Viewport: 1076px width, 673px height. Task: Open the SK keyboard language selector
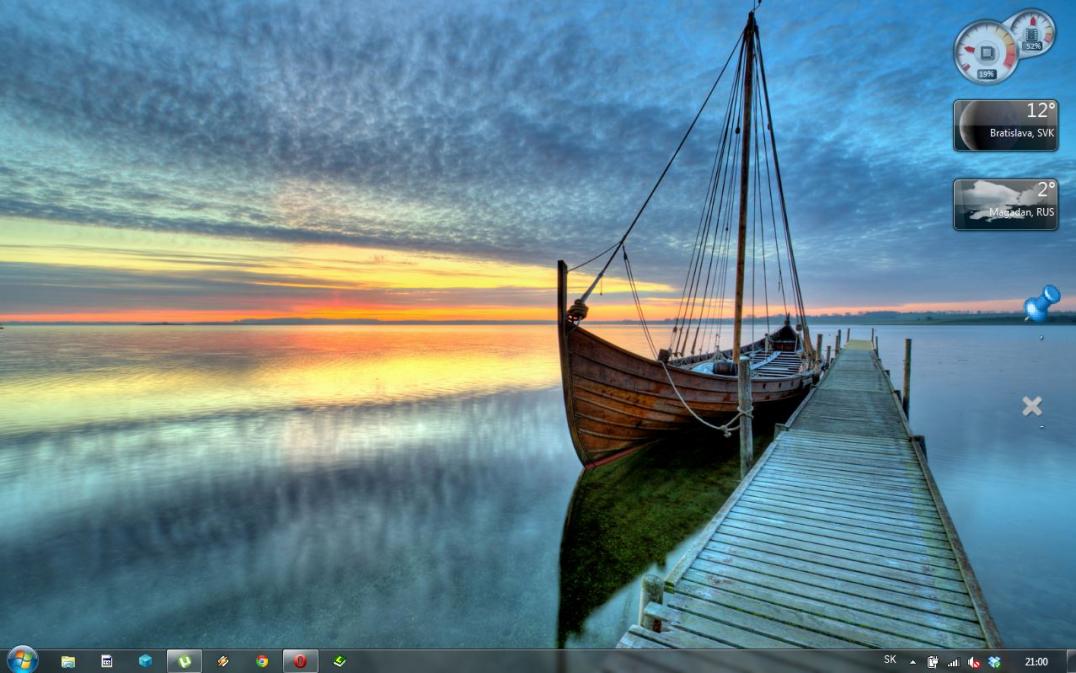[890, 660]
